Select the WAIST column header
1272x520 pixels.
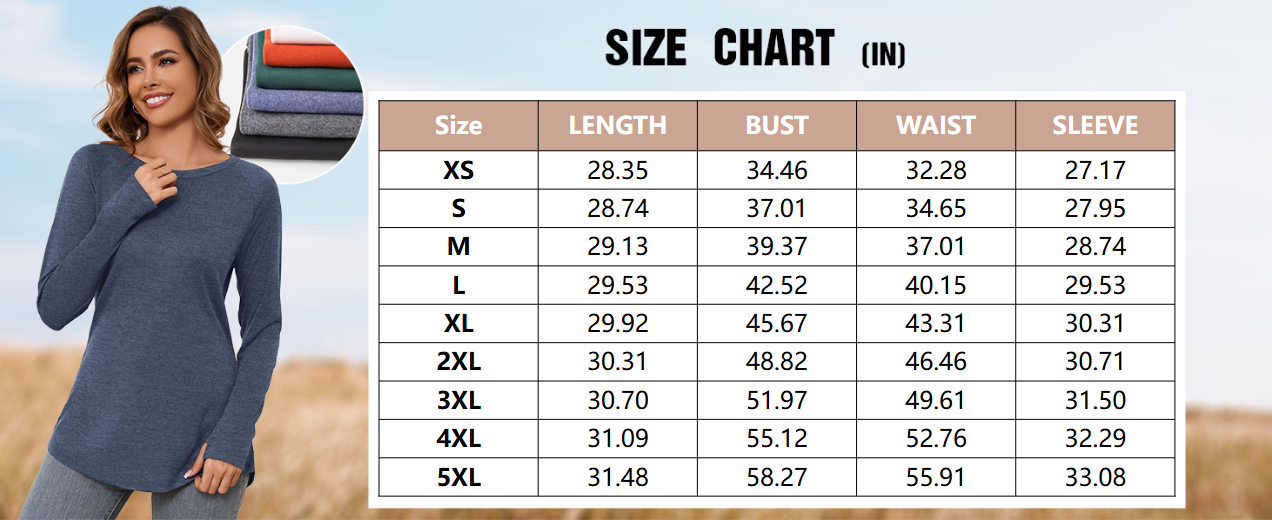pos(935,125)
